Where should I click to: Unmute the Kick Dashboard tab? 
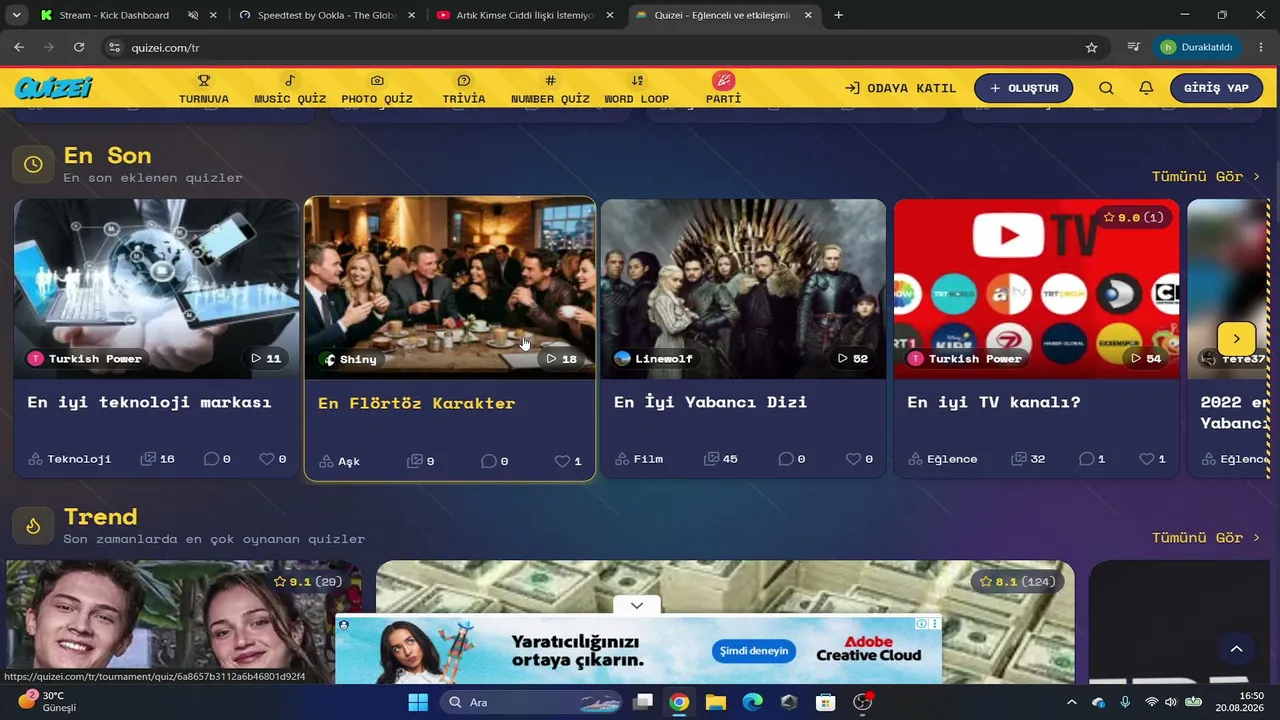[x=193, y=15]
